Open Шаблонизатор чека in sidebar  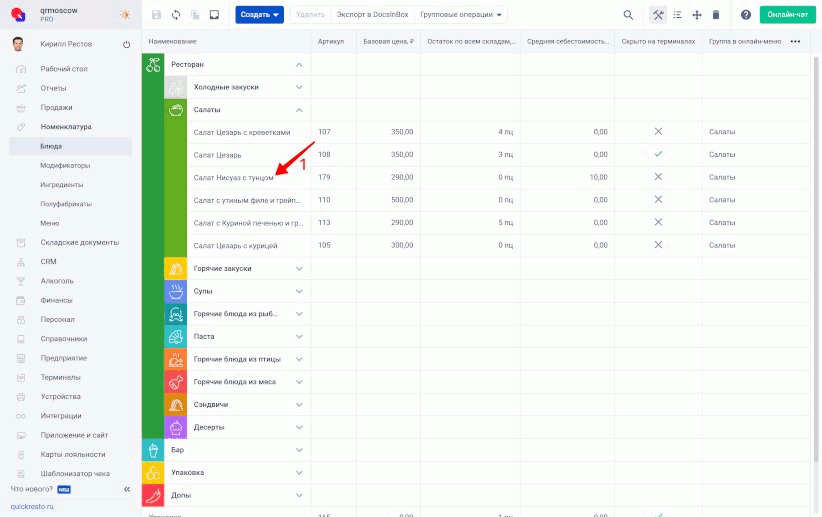(x=75, y=473)
